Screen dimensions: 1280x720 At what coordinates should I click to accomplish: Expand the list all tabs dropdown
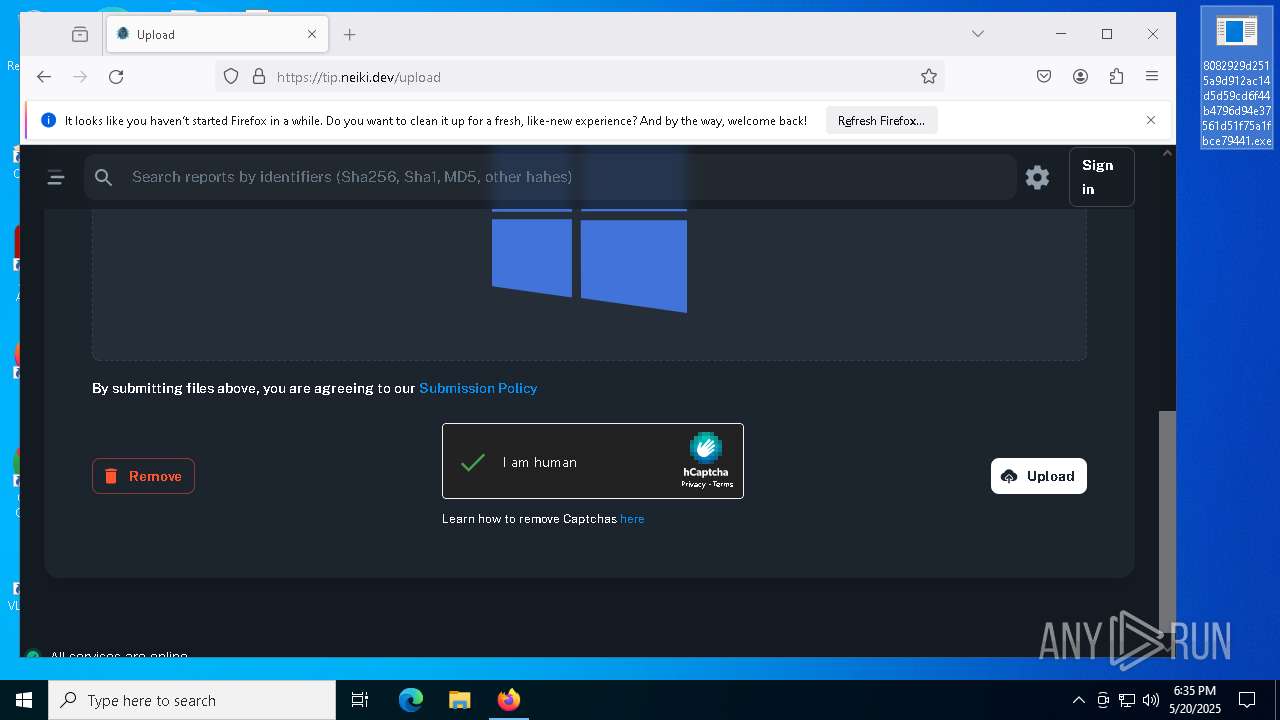pyautogui.click(x=978, y=34)
